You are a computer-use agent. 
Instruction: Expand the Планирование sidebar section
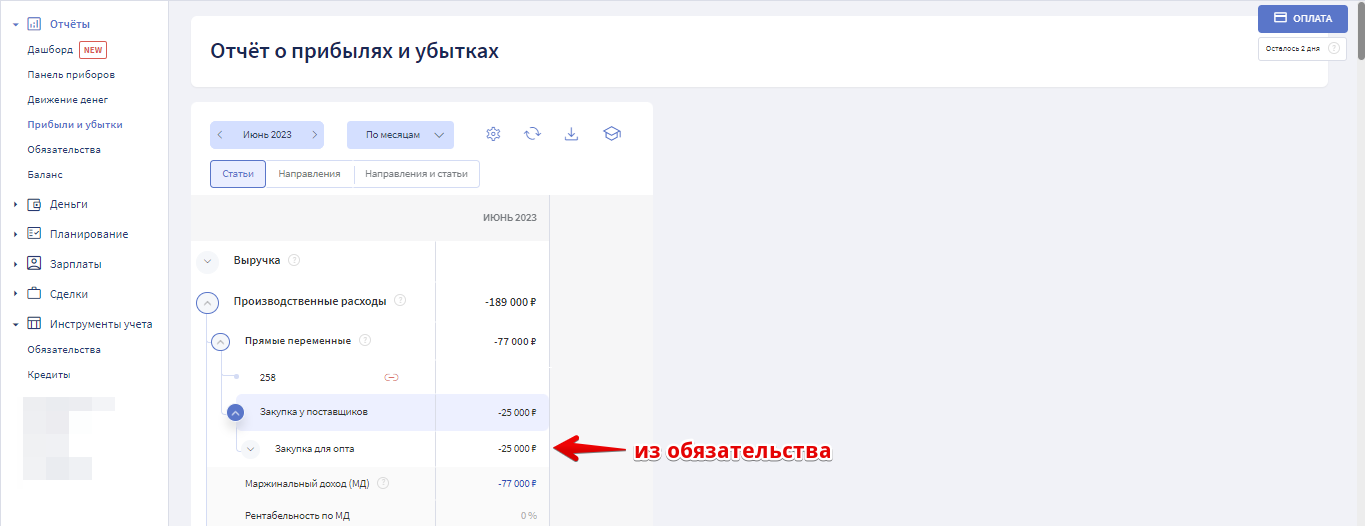[16, 234]
